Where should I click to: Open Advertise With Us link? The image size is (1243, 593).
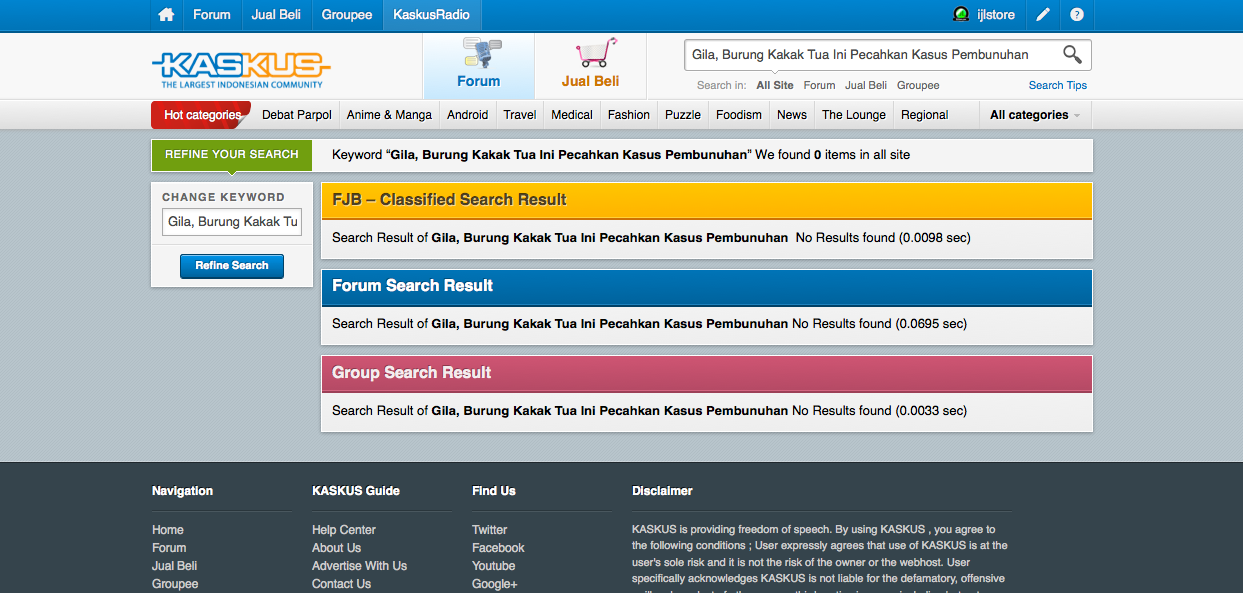point(359,566)
